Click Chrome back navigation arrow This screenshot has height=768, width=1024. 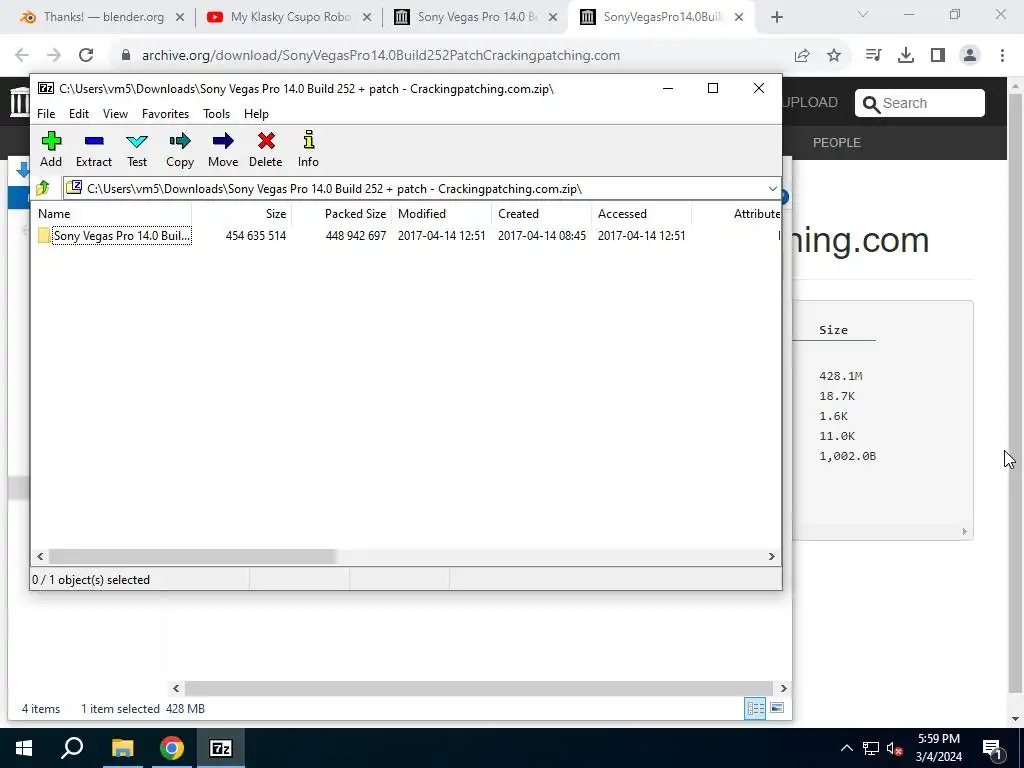click(x=22, y=56)
